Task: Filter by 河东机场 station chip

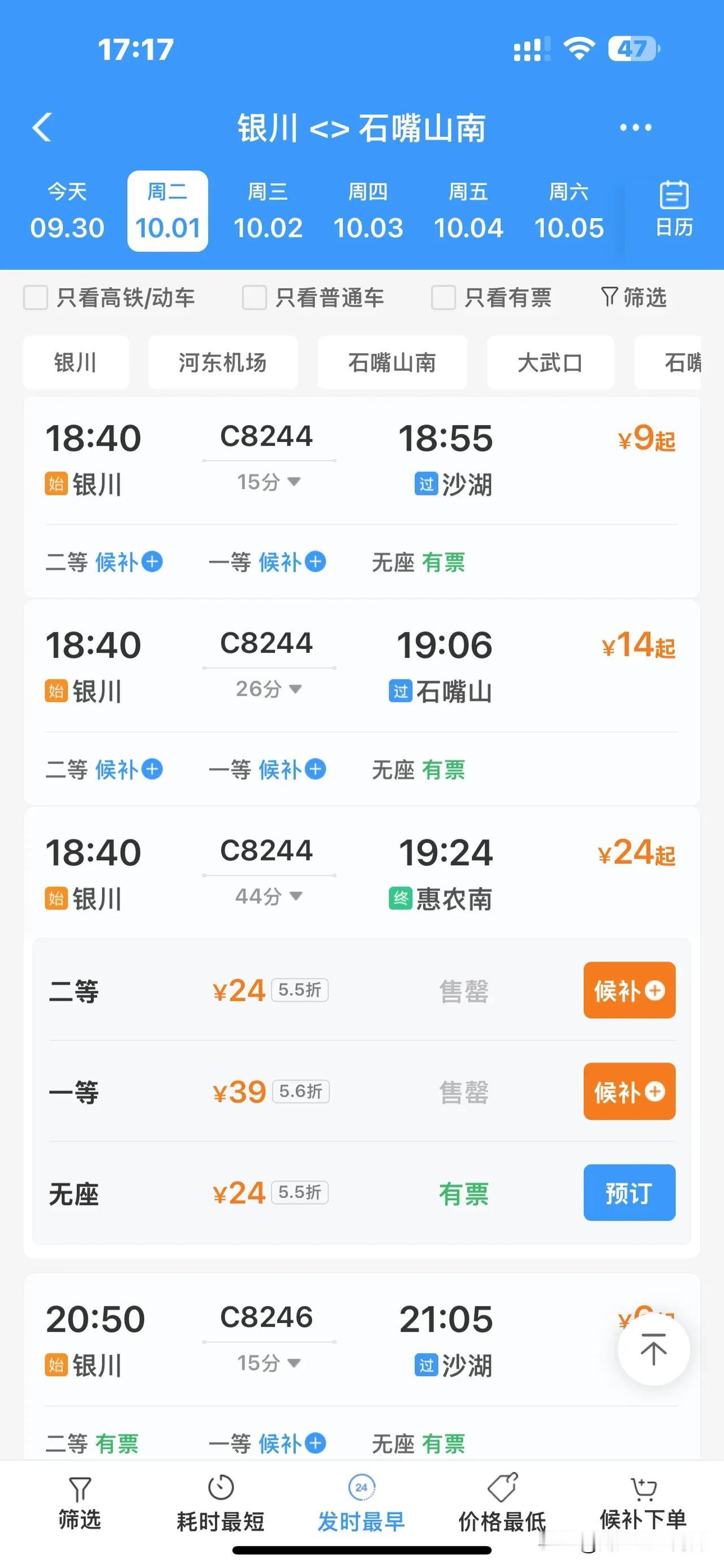Action: pos(223,362)
